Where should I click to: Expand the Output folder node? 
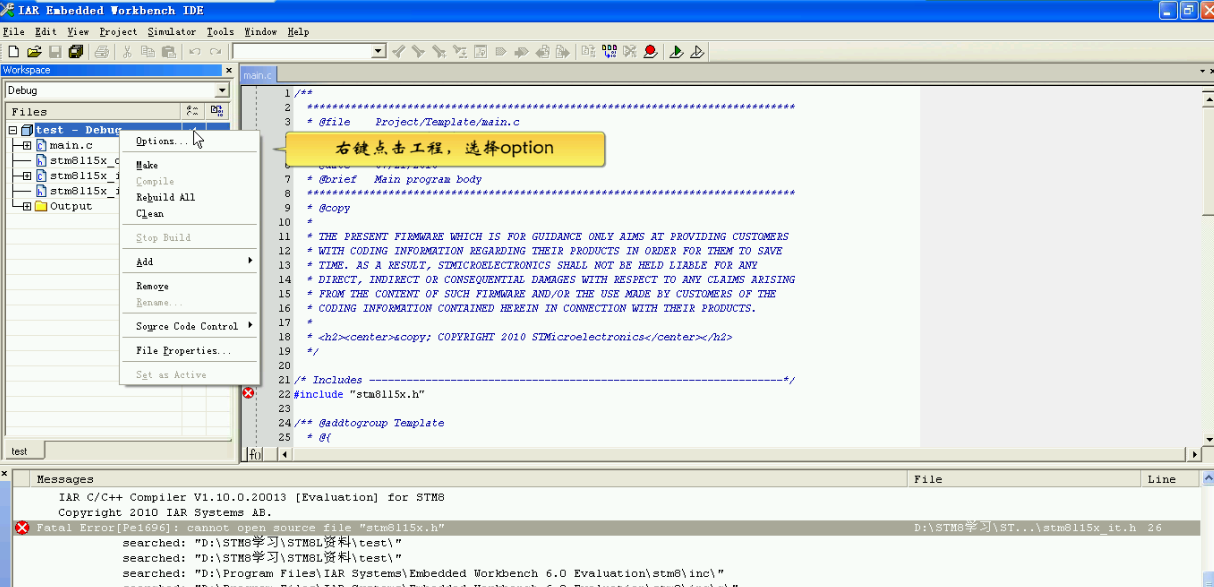click(27, 206)
